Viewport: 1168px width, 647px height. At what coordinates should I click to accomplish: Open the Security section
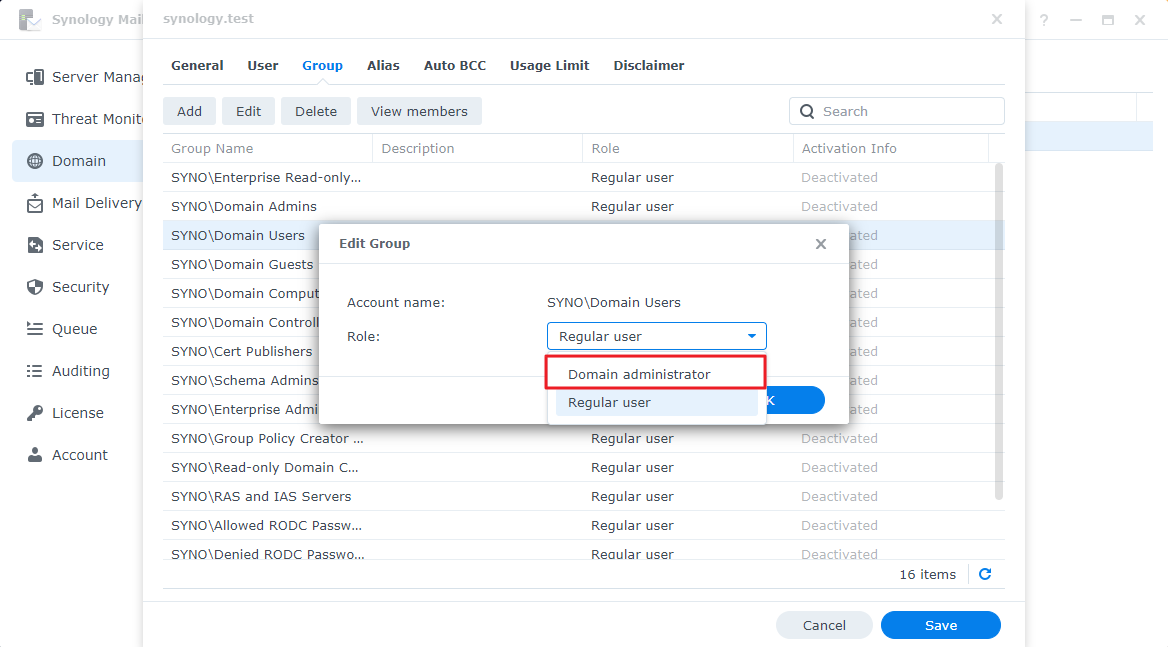(x=80, y=287)
